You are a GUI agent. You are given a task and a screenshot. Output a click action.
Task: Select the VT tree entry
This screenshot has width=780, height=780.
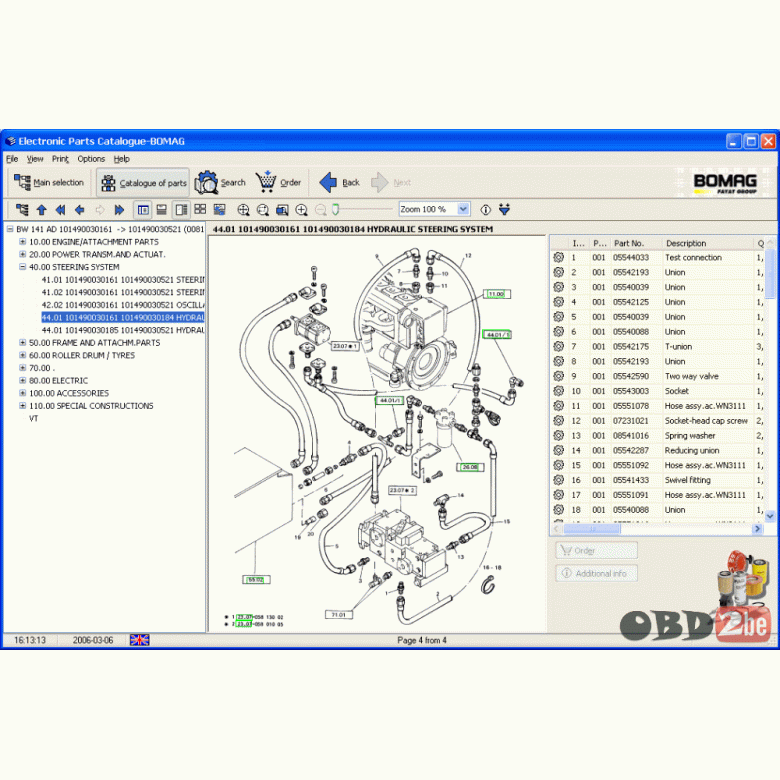[x=33, y=418]
